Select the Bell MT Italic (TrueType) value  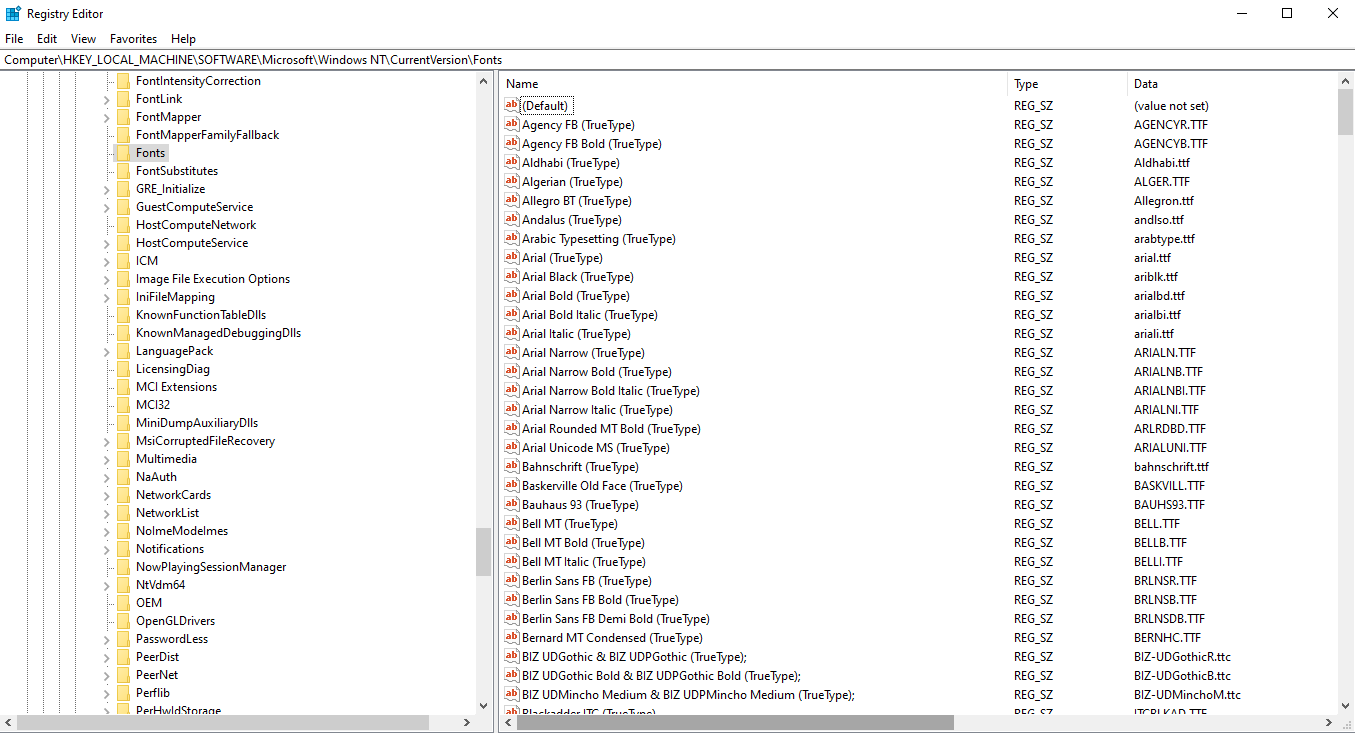(x=584, y=562)
